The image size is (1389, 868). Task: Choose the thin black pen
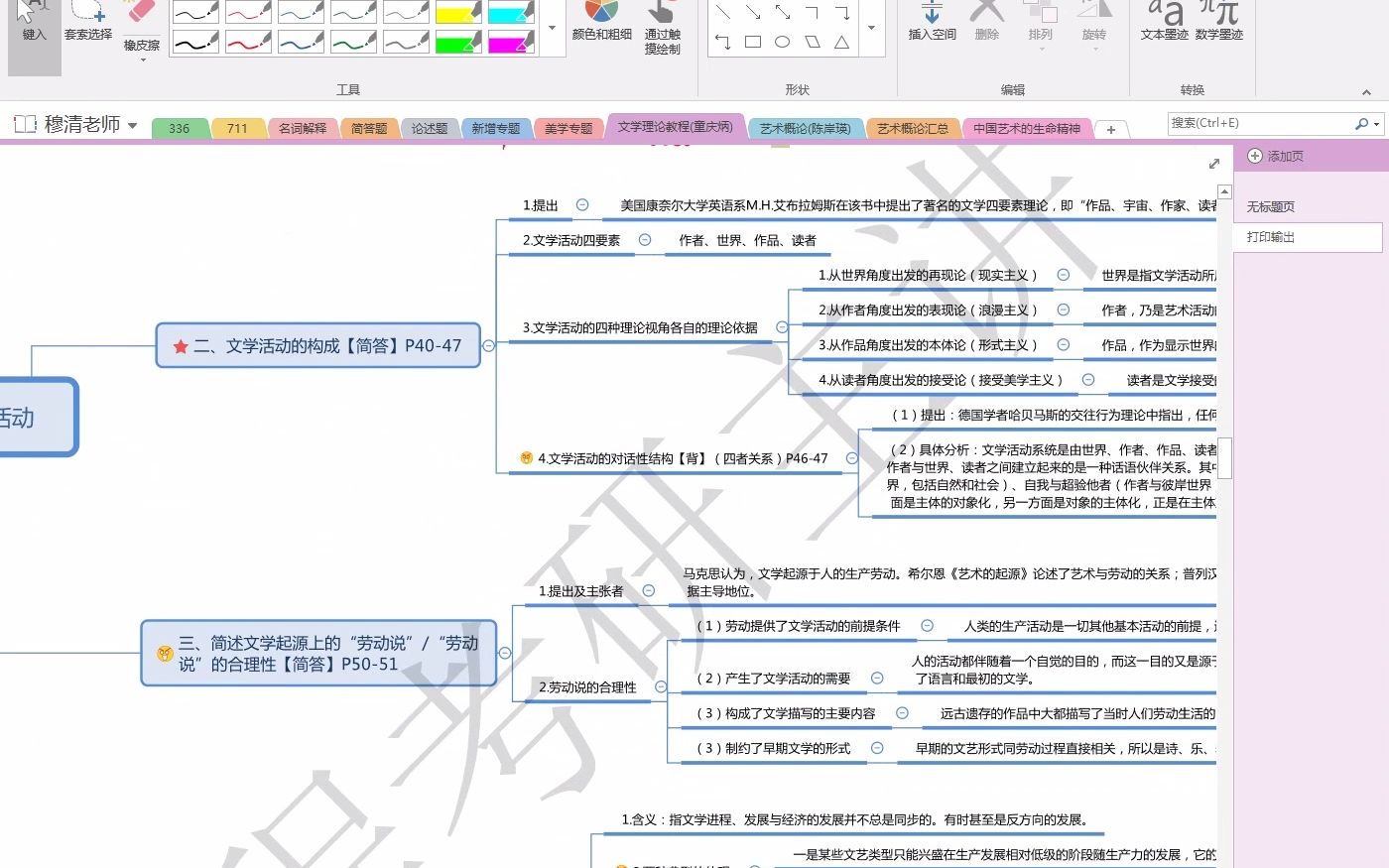(x=196, y=12)
